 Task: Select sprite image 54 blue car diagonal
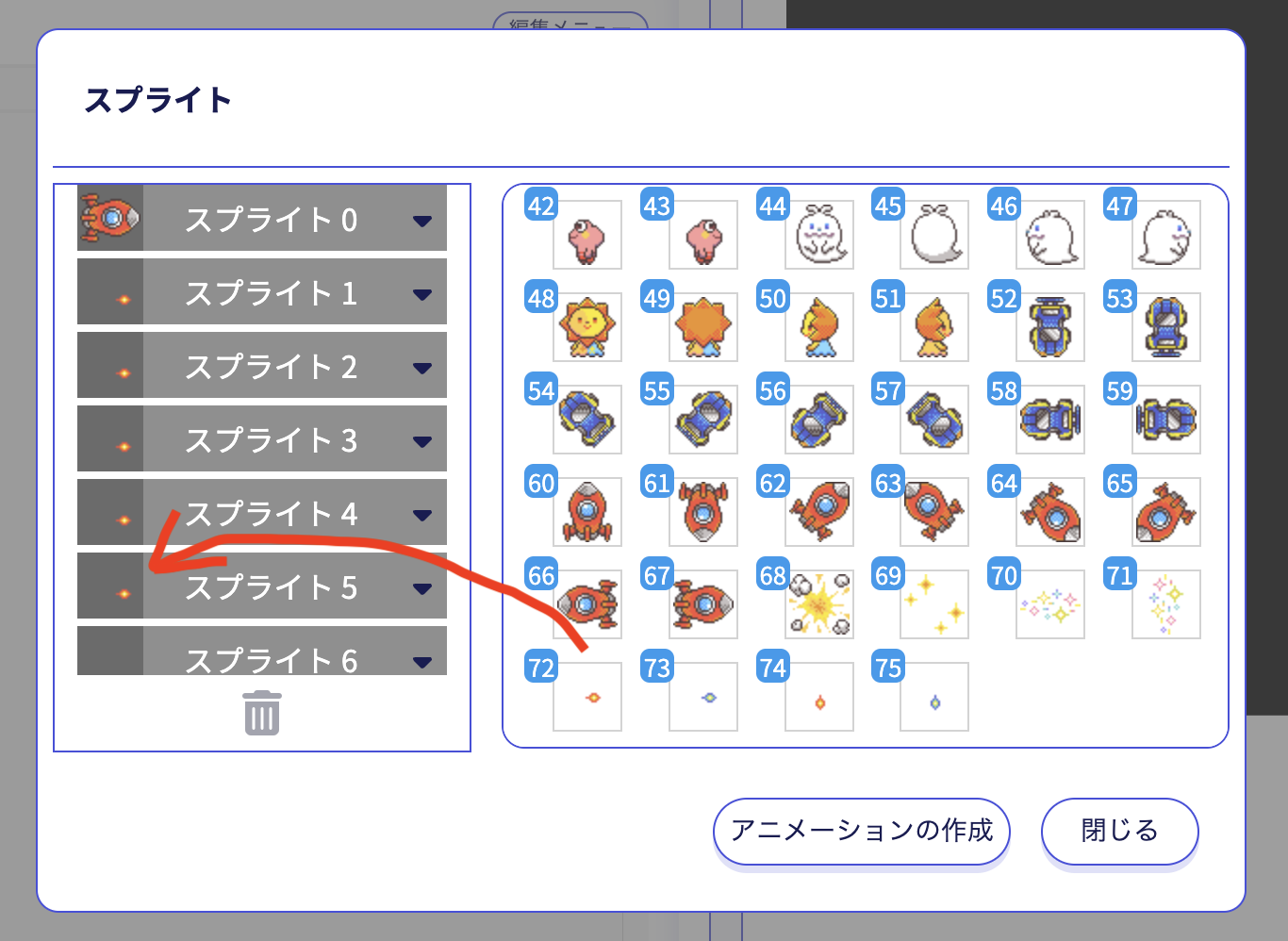pos(587,420)
